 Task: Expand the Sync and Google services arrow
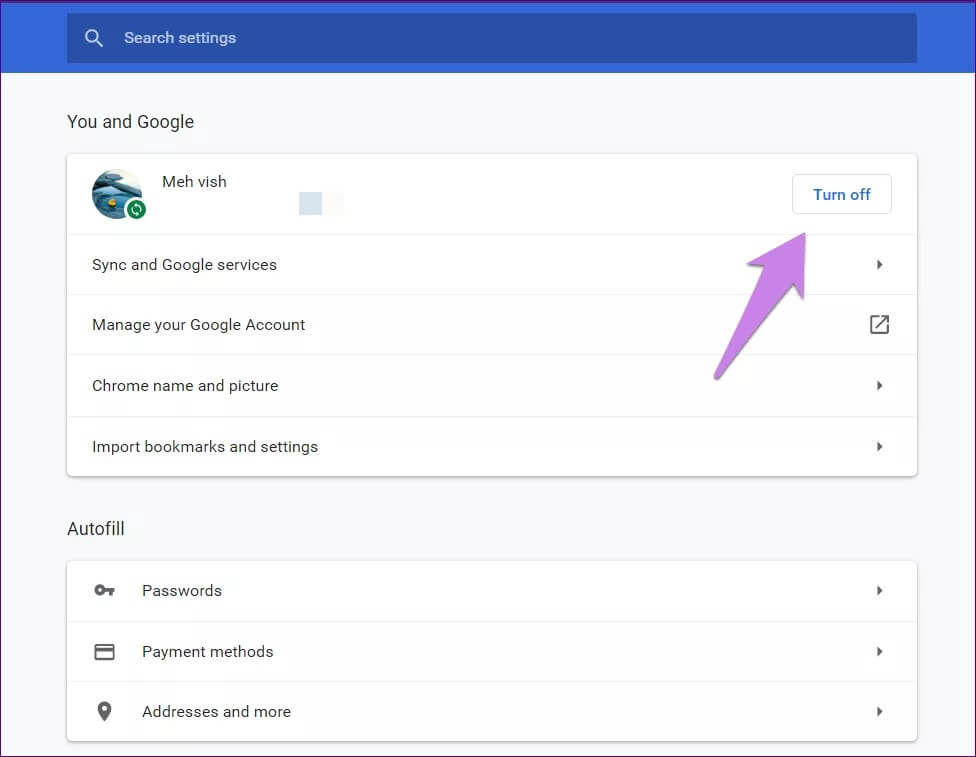click(x=879, y=265)
